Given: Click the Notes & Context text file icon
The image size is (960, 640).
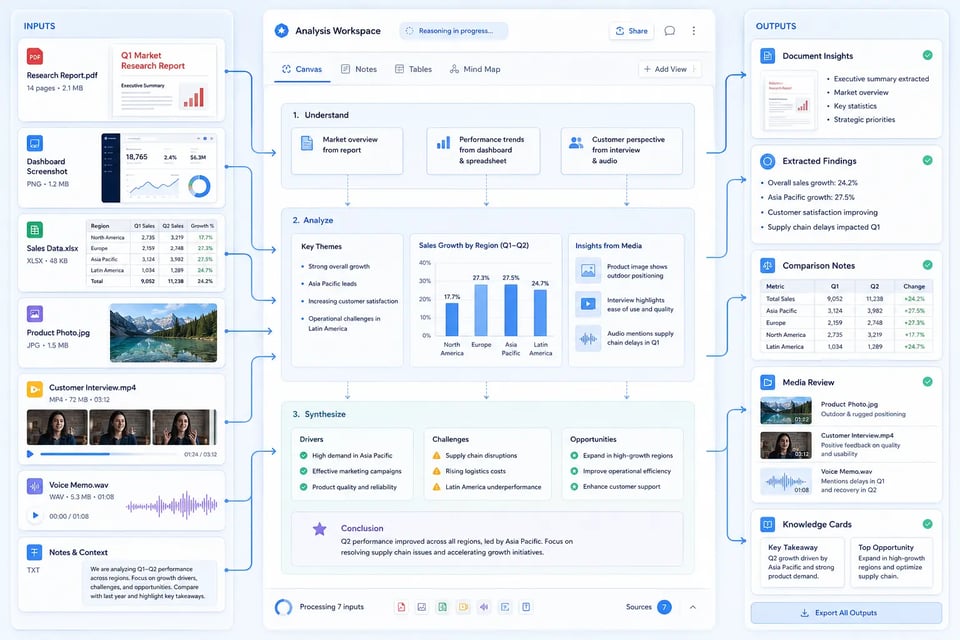Looking at the screenshot, I should (35, 552).
